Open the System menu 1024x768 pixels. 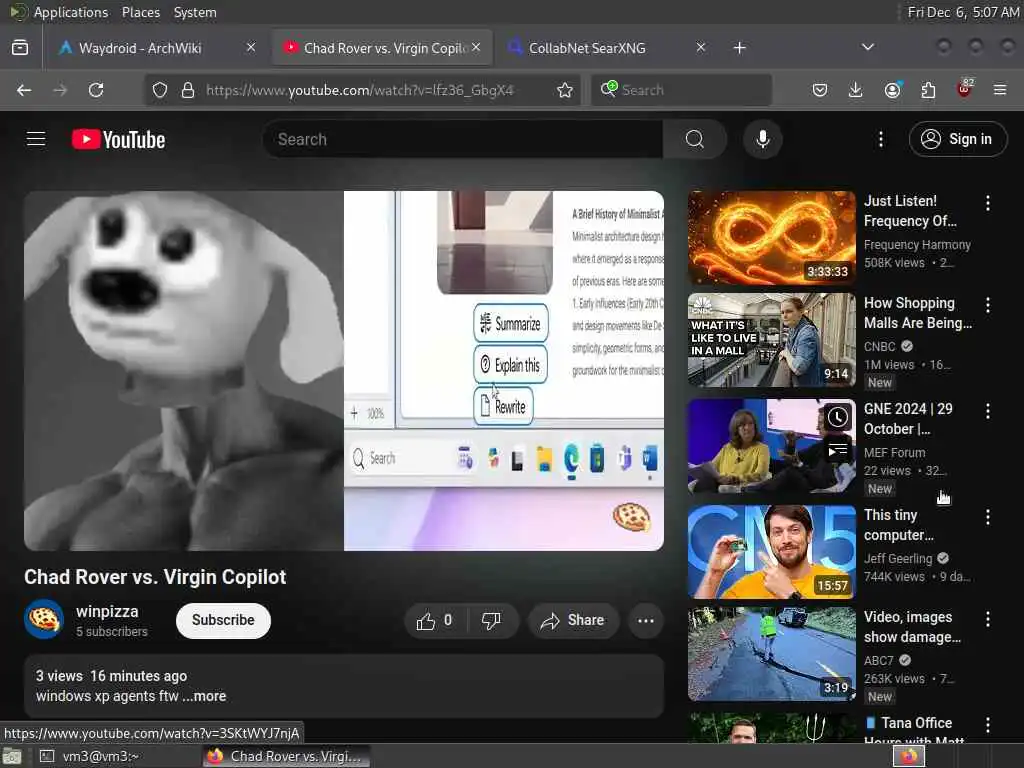195,12
